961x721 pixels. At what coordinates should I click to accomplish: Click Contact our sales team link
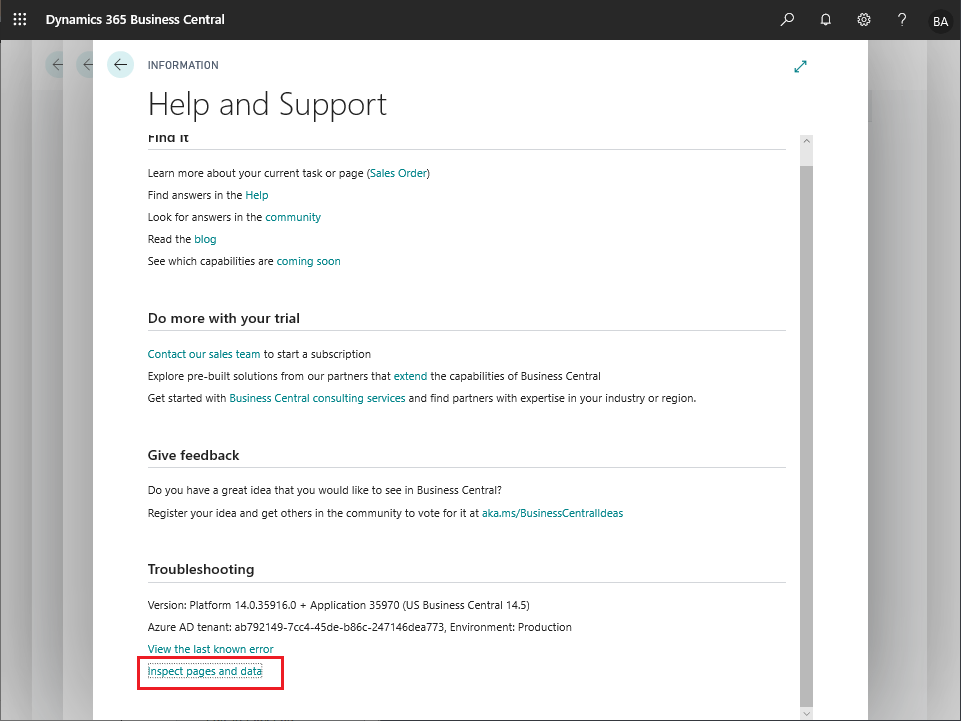[x=204, y=354]
